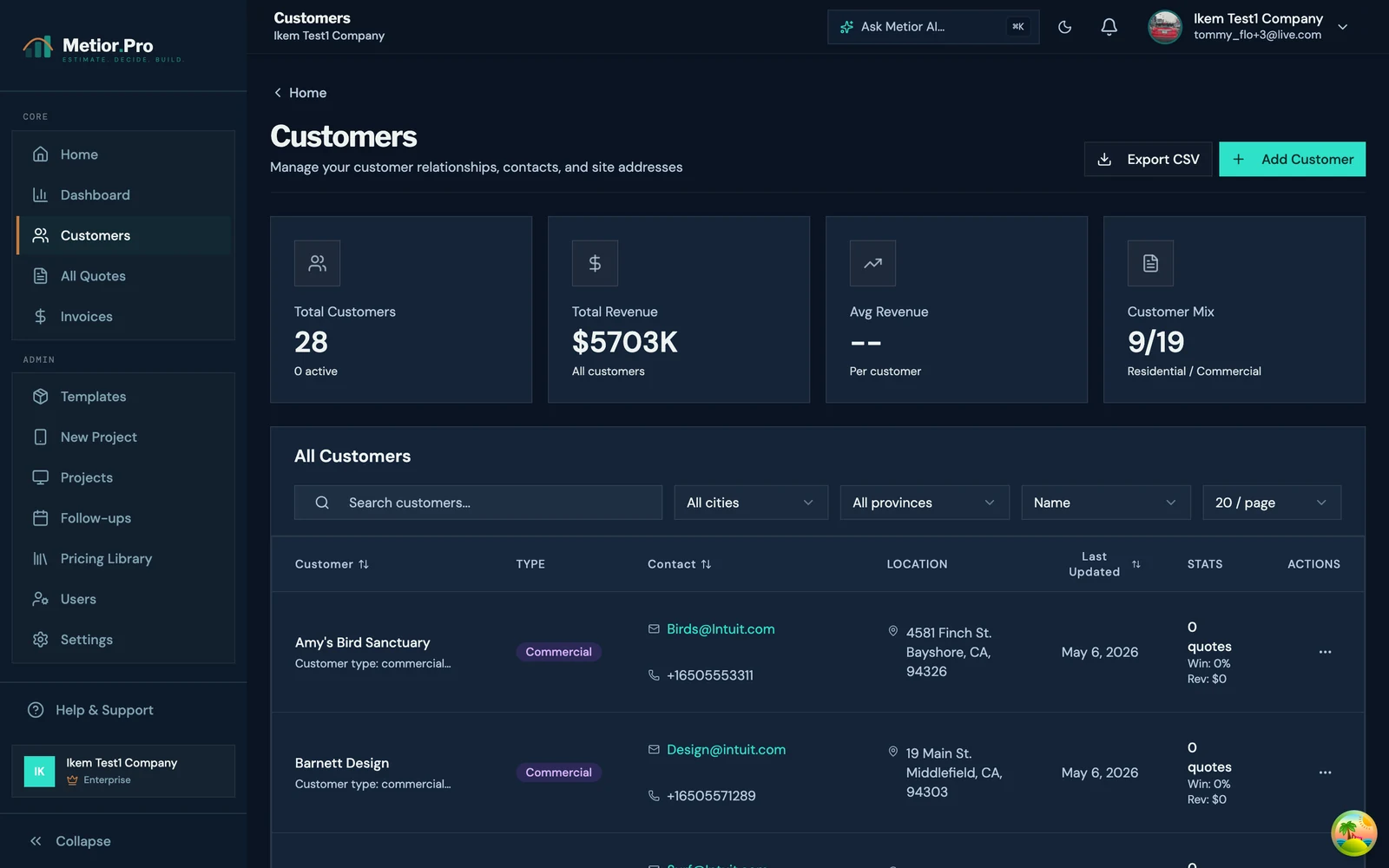Open the floating beach avatar widget
This screenshot has width=1389, height=868.
pyautogui.click(x=1354, y=833)
